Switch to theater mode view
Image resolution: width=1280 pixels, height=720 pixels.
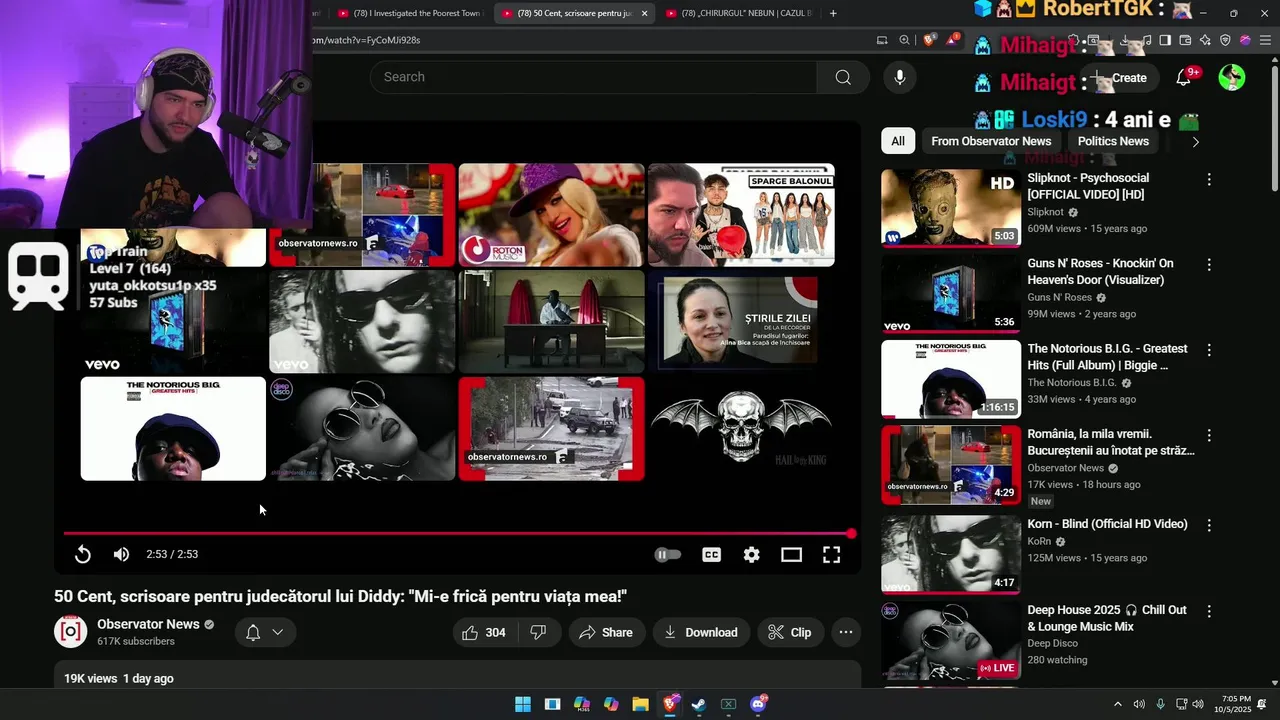tap(791, 554)
